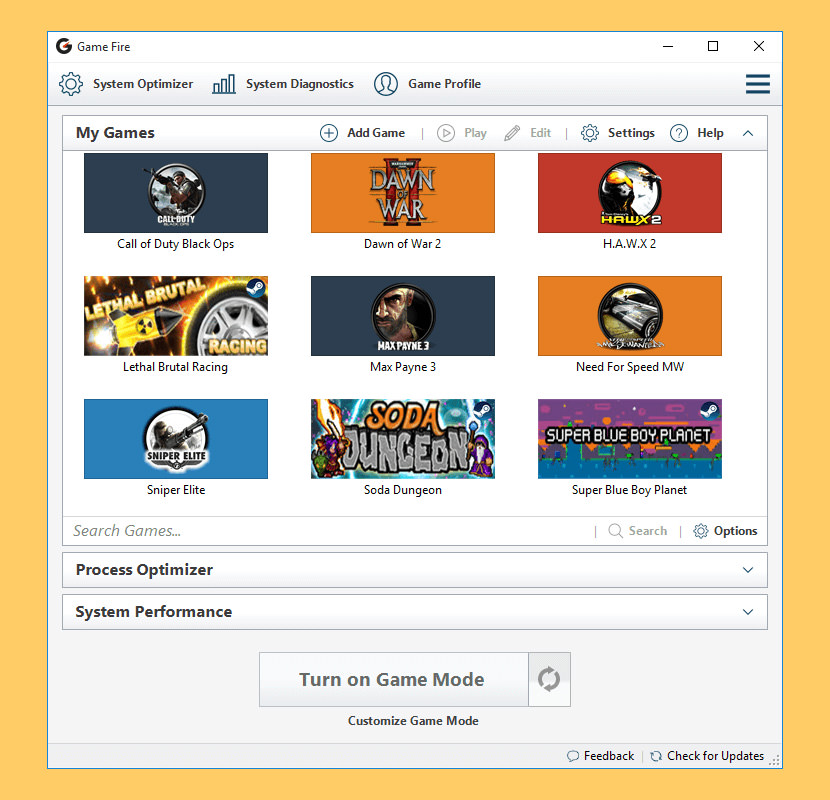Select the Dawn of War 2 thumbnail
This screenshot has width=830, height=800.
coord(403,193)
